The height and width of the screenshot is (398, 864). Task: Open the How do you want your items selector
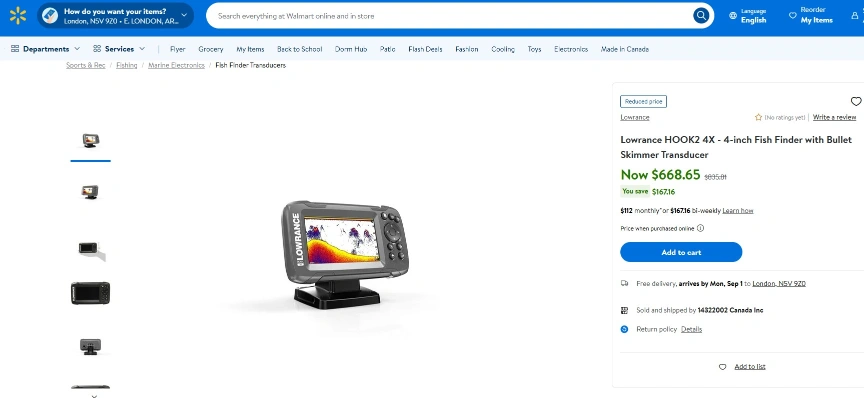pos(116,16)
